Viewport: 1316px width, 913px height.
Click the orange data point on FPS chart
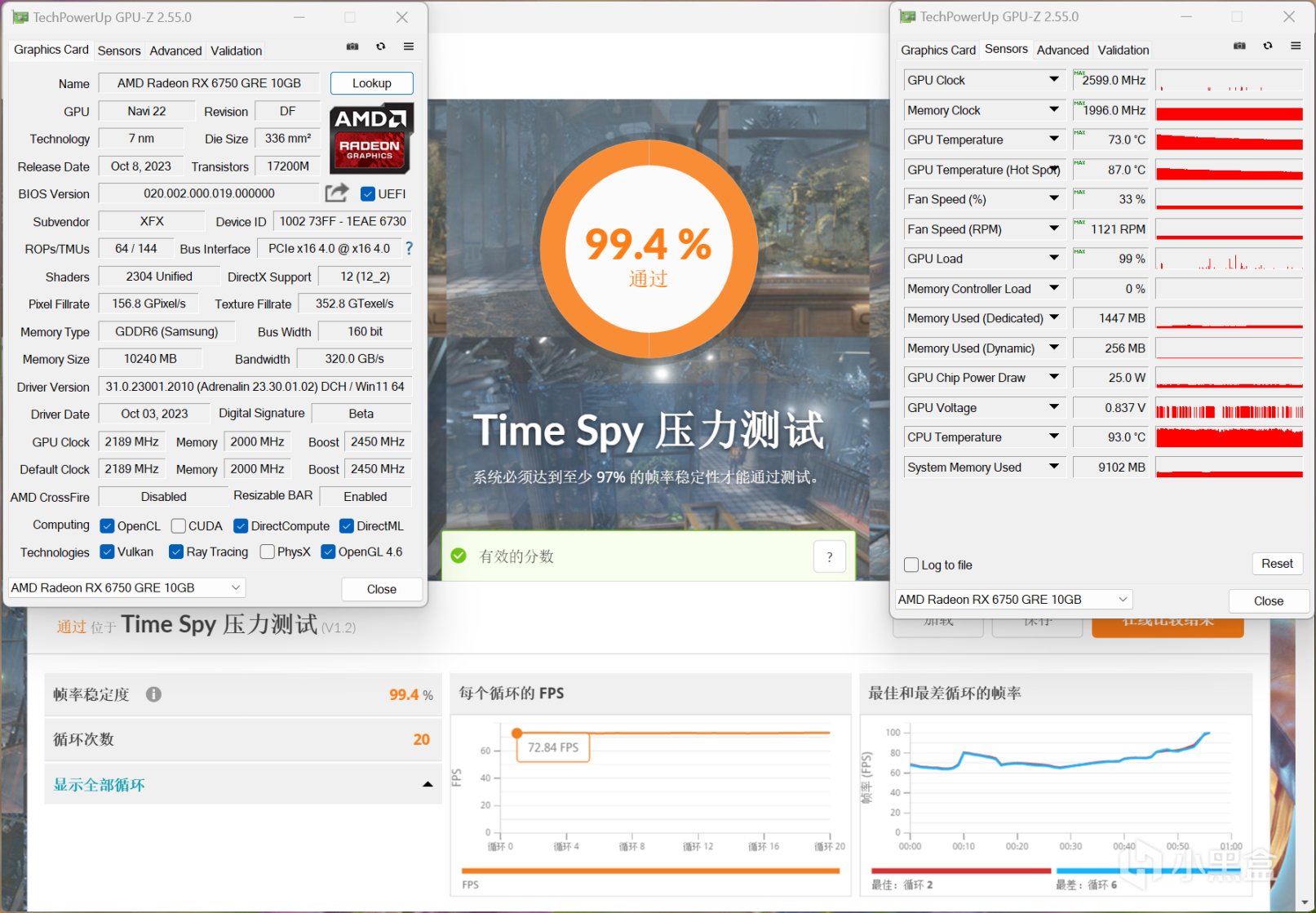[516, 734]
